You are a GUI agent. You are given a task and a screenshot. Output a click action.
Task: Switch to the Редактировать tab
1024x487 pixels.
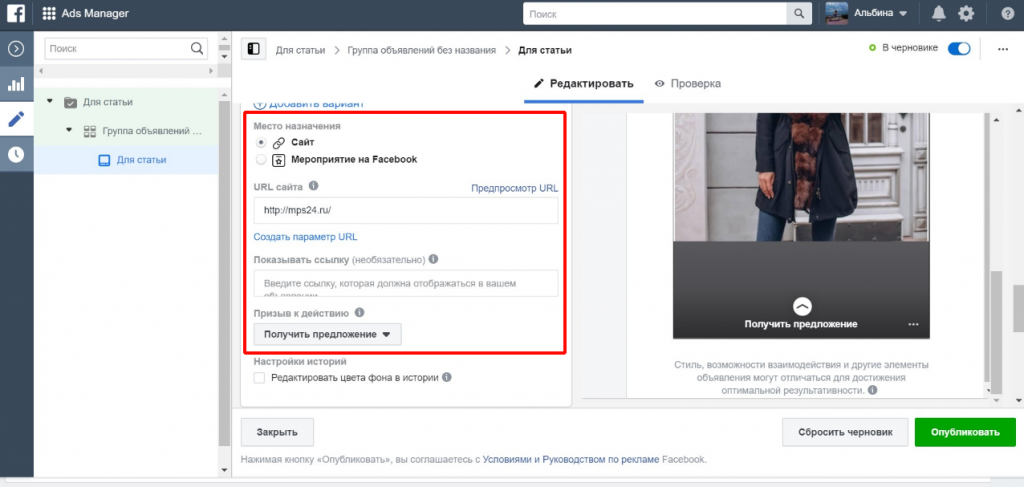tap(584, 84)
